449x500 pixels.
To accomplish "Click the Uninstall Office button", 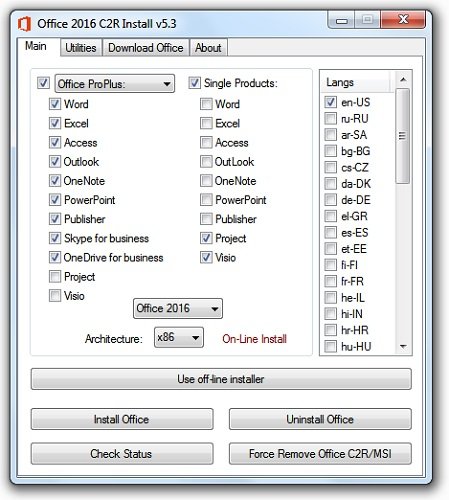I will (x=320, y=419).
